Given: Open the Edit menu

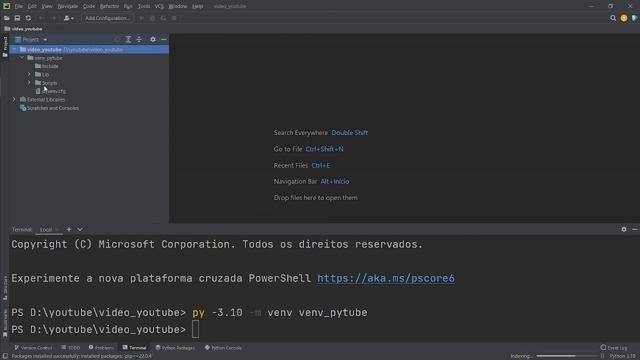Looking at the screenshot, I should coord(32,6).
